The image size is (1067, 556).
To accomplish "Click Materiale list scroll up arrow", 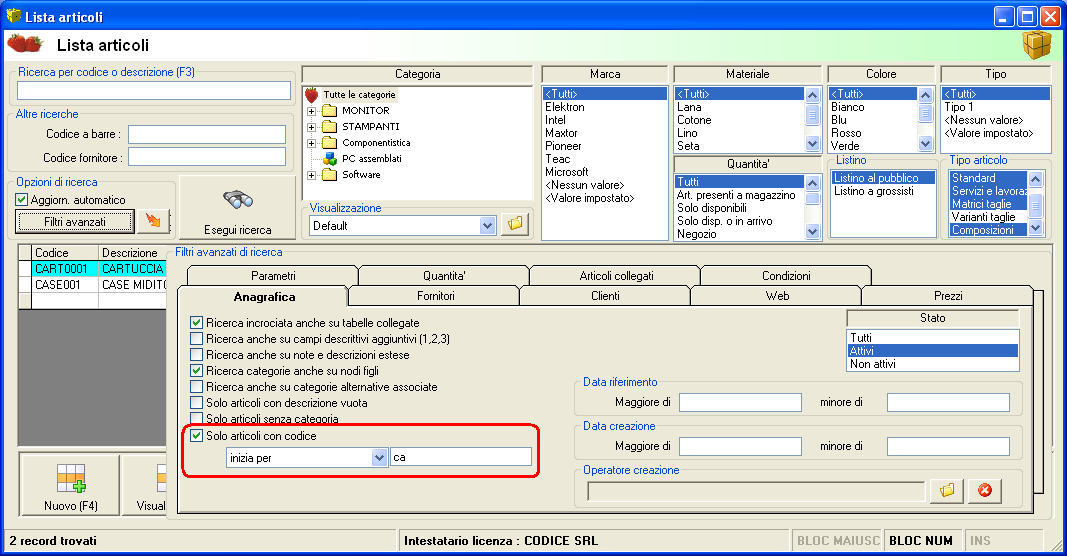I will coord(812,95).
